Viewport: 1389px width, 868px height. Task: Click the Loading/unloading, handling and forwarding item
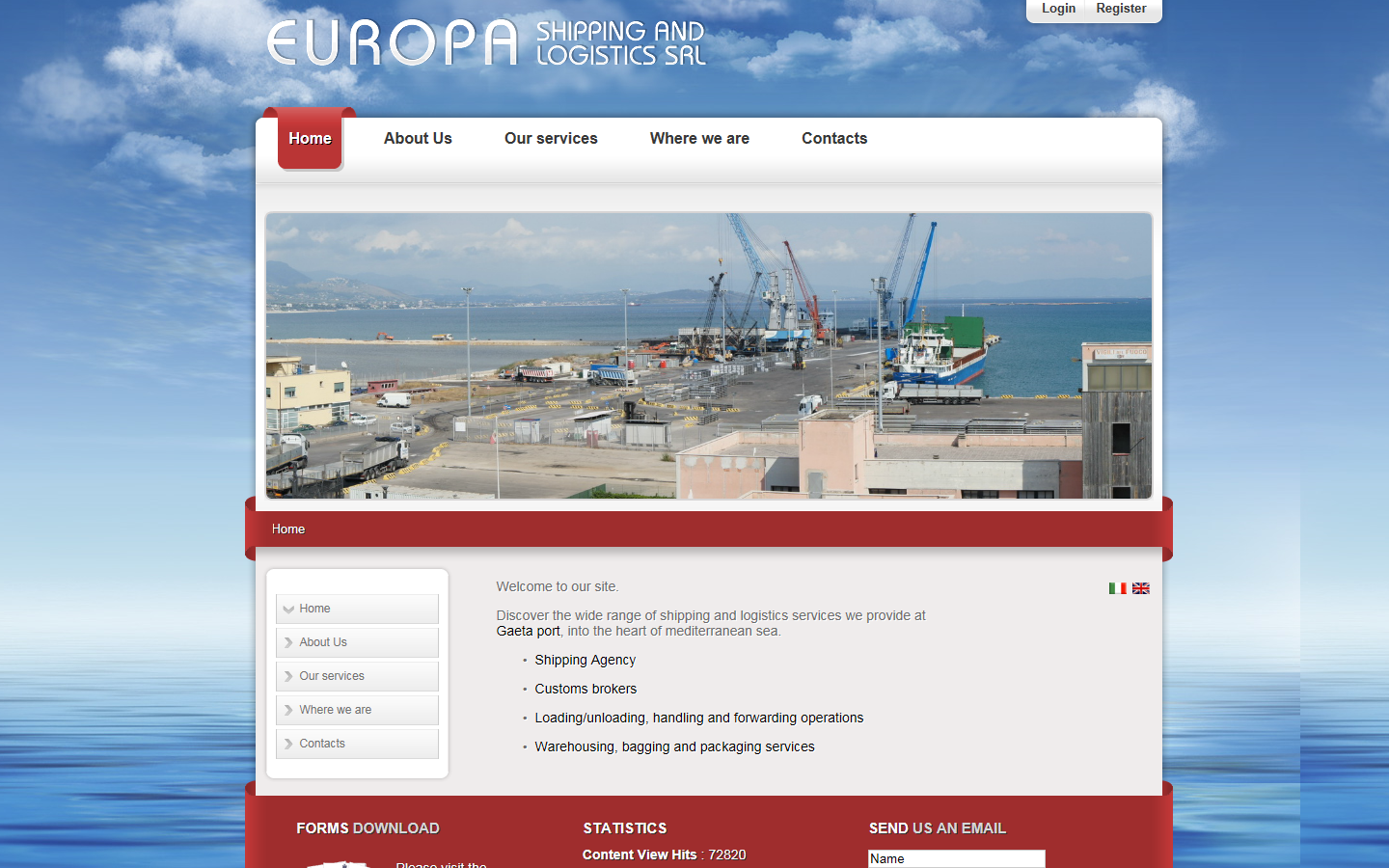coord(699,718)
